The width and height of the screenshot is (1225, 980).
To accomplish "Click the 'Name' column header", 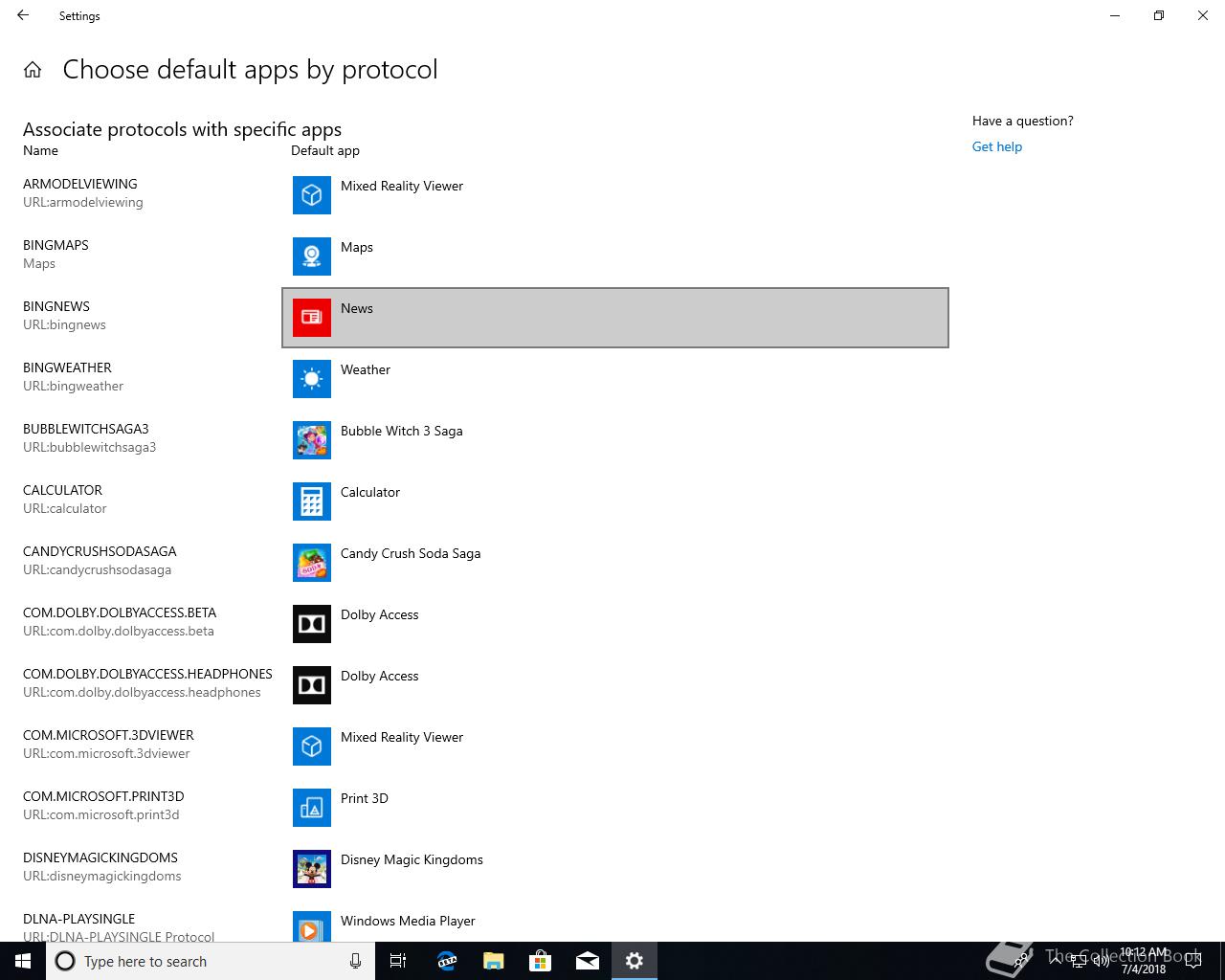I will [x=40, y=150].
